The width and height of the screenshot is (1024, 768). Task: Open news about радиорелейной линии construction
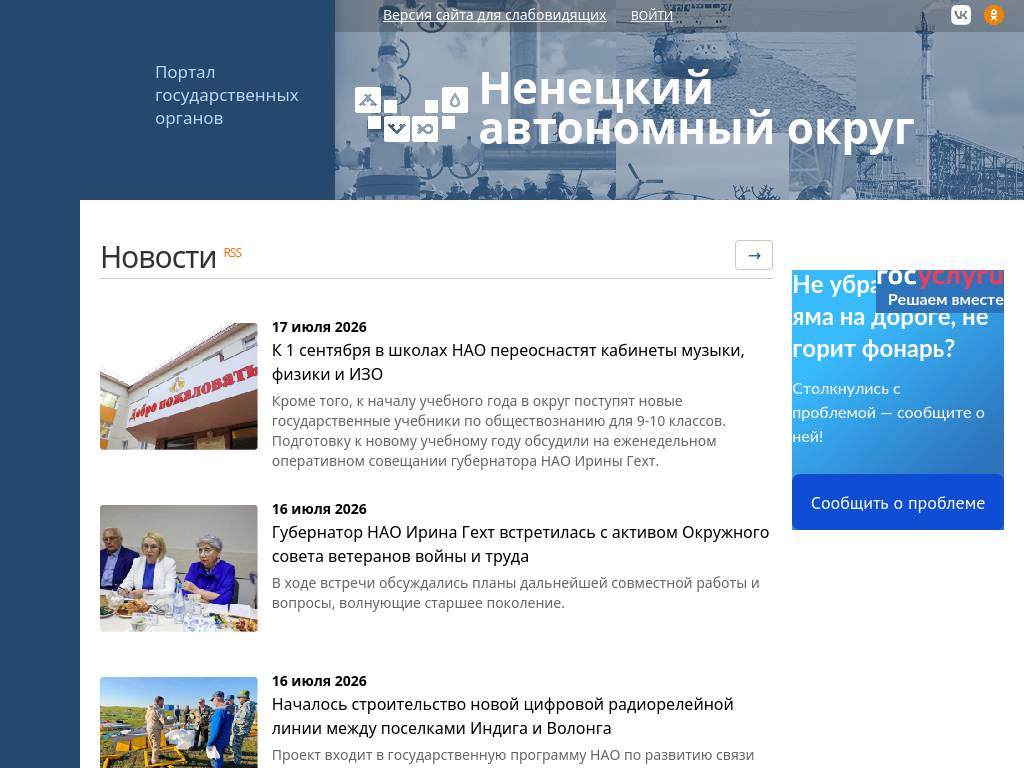(x=503, y=716)
